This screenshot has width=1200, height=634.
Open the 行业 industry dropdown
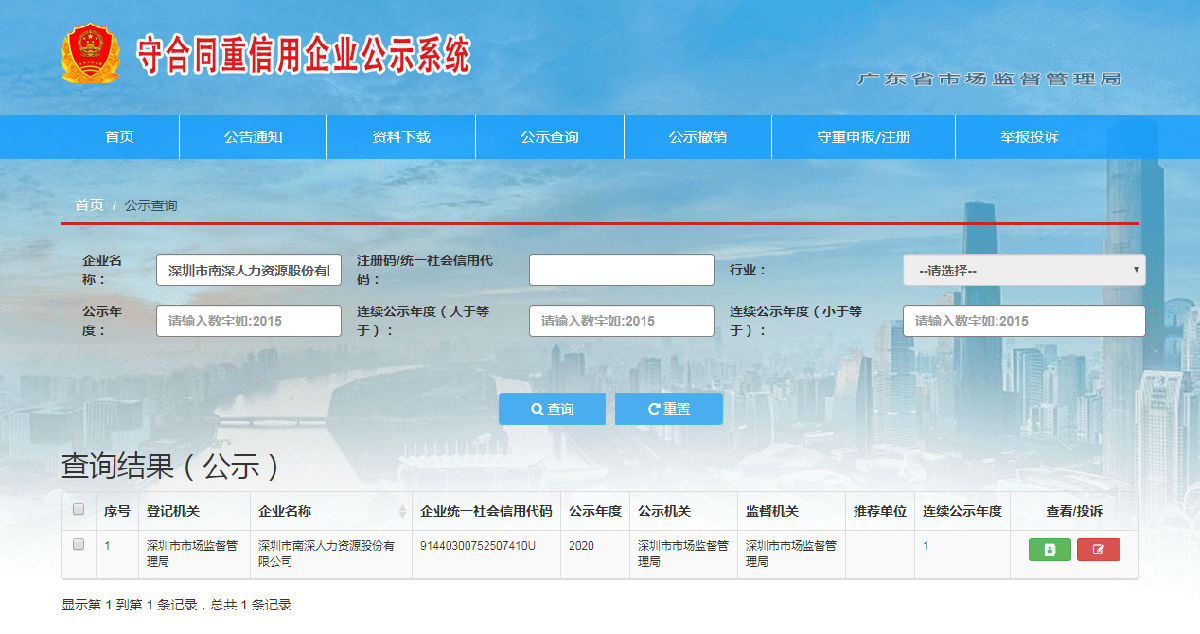click(x=1023, y=269)
